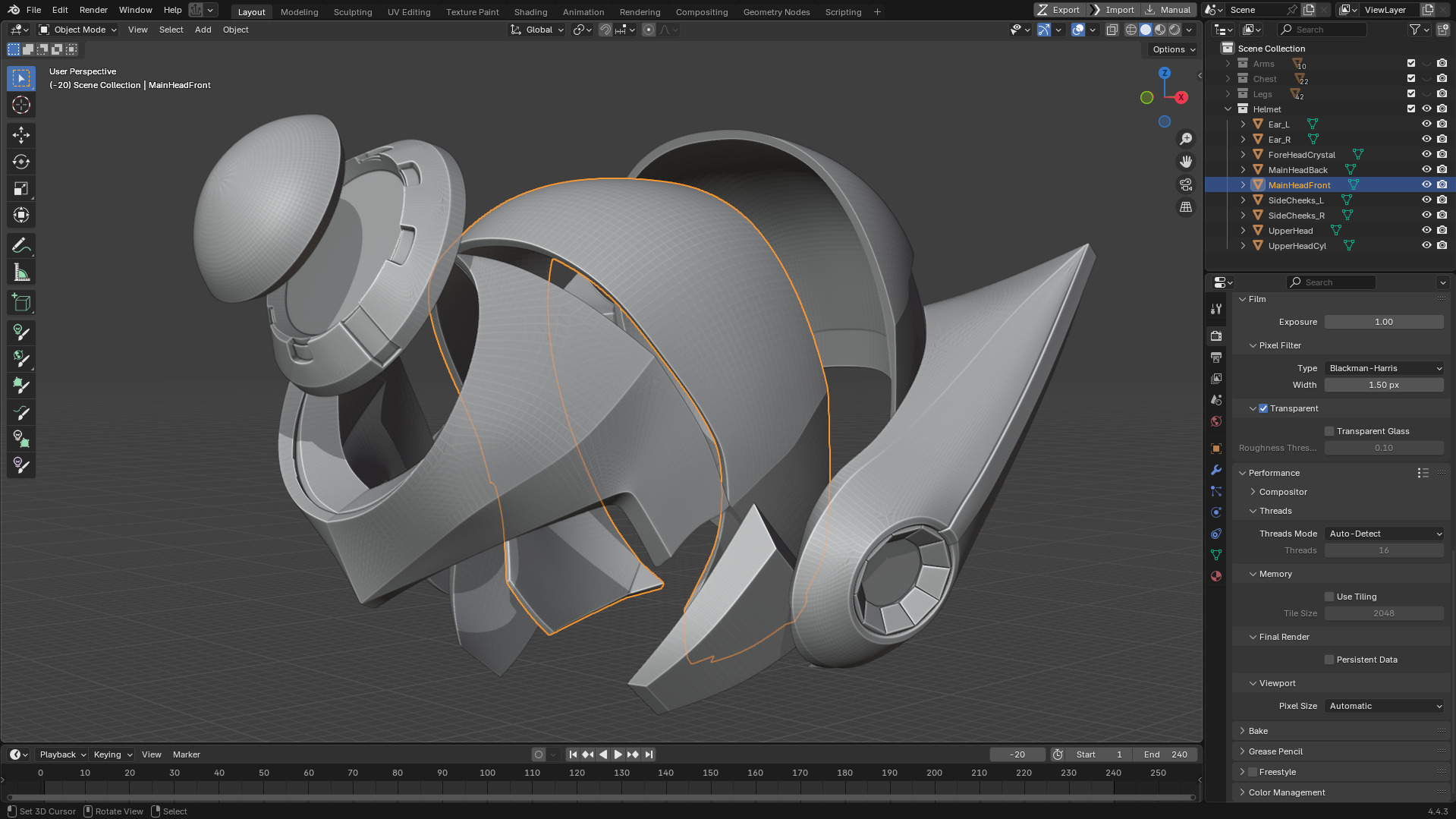Enable the Freestyle checkbox

click(x=1253, y=772)
